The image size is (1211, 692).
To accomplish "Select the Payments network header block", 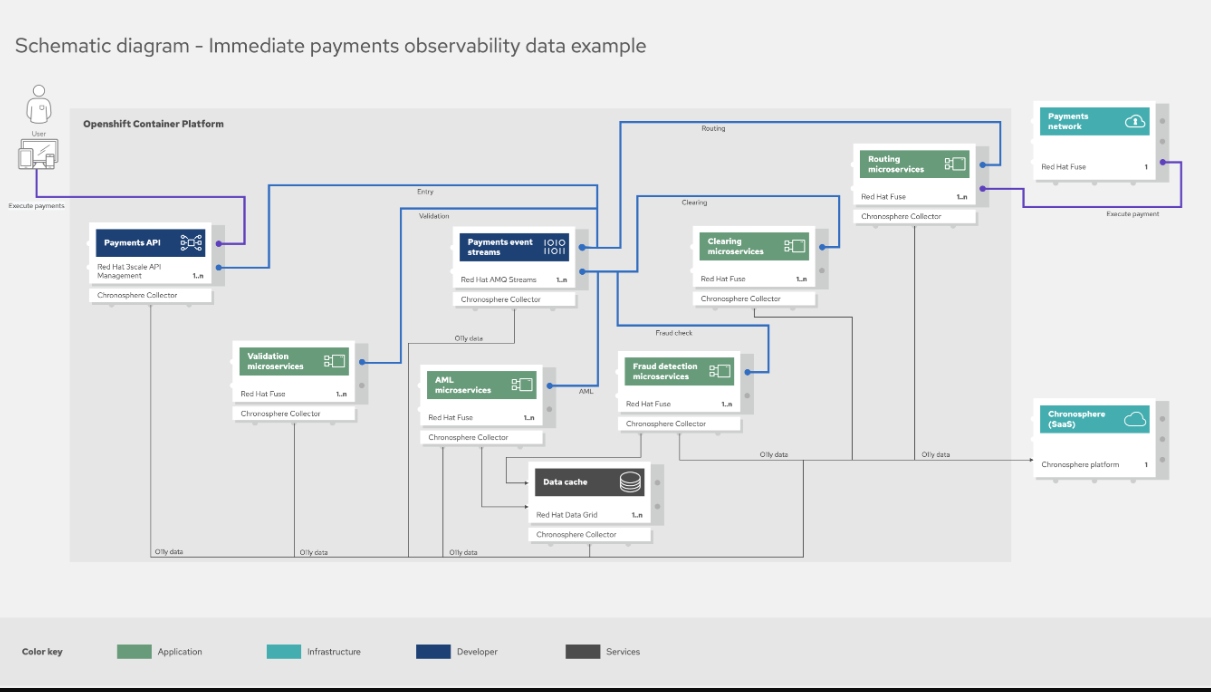I will click(1096, 121).
